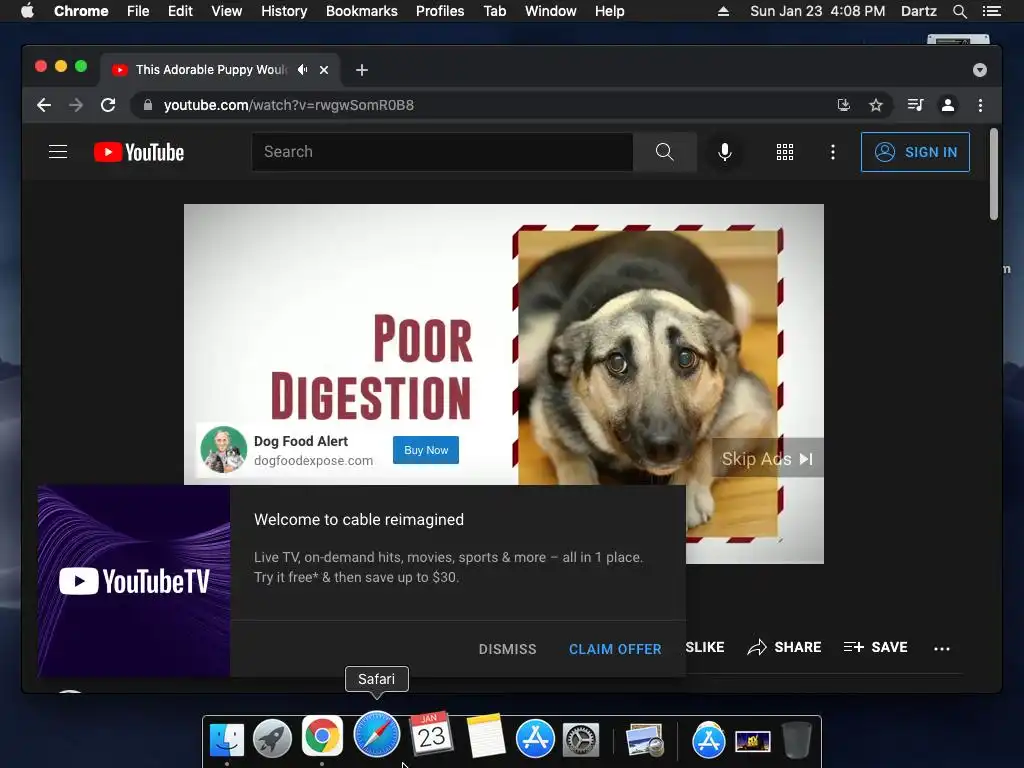
Task: Open Launchpad rocket in the Dock
Action: point(272,739)
